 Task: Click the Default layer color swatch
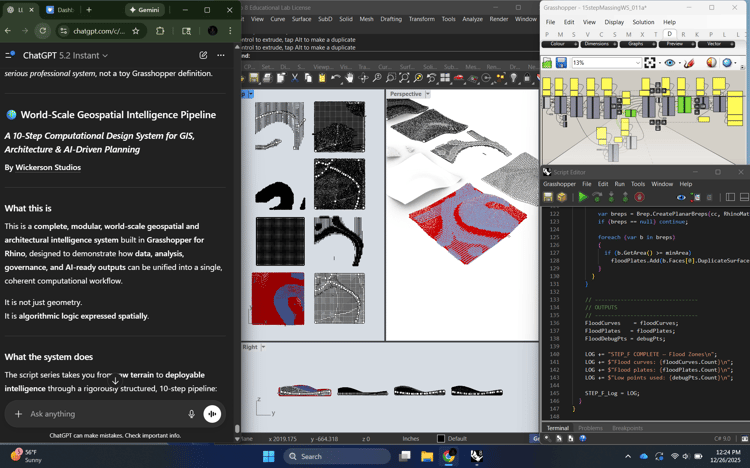441,439
